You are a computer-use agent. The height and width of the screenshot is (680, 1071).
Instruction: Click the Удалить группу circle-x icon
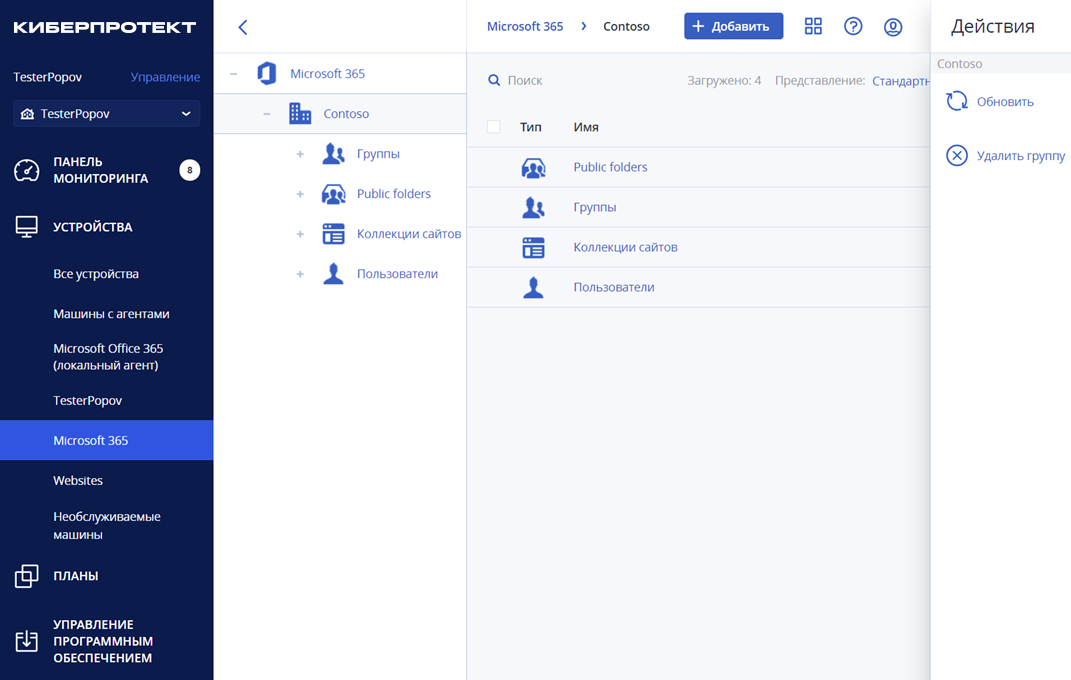point(957,156)
